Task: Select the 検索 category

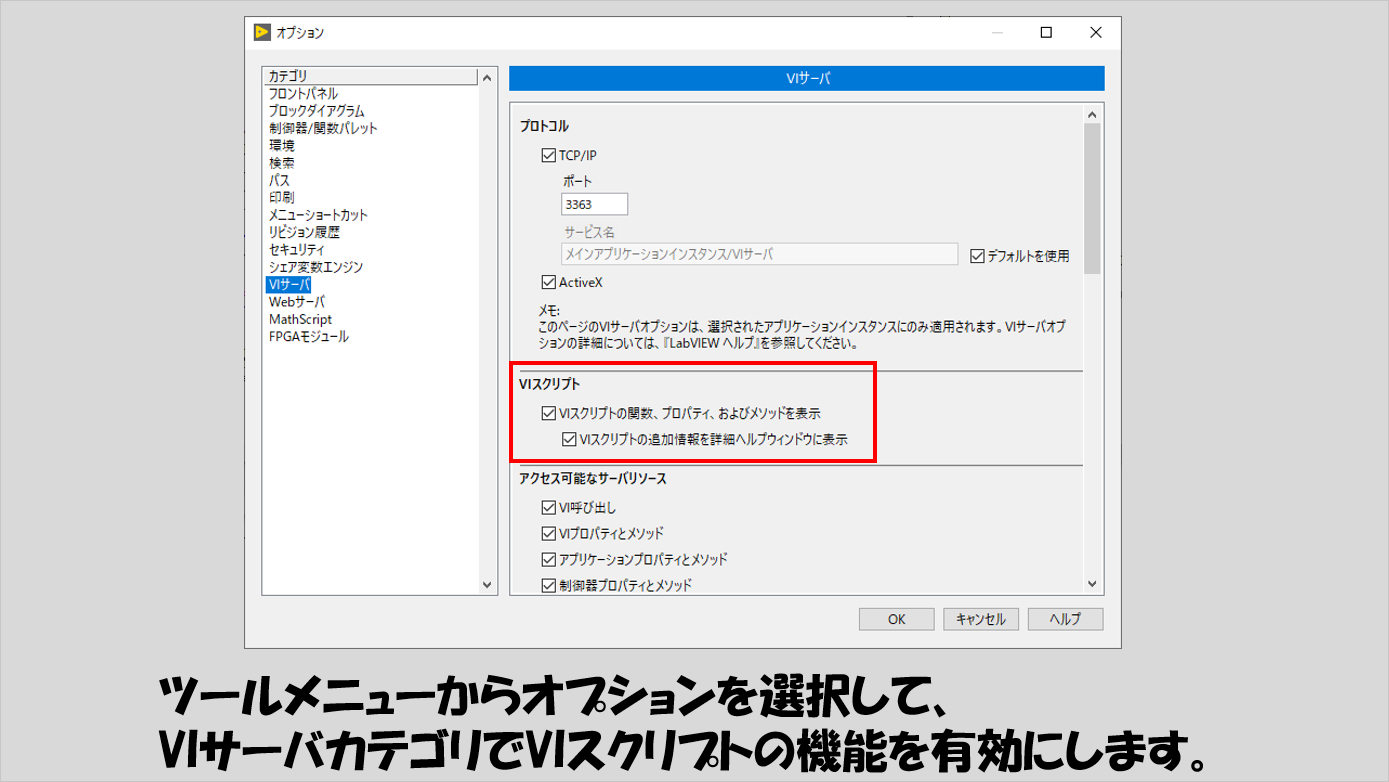Action: tap(281, 163)
